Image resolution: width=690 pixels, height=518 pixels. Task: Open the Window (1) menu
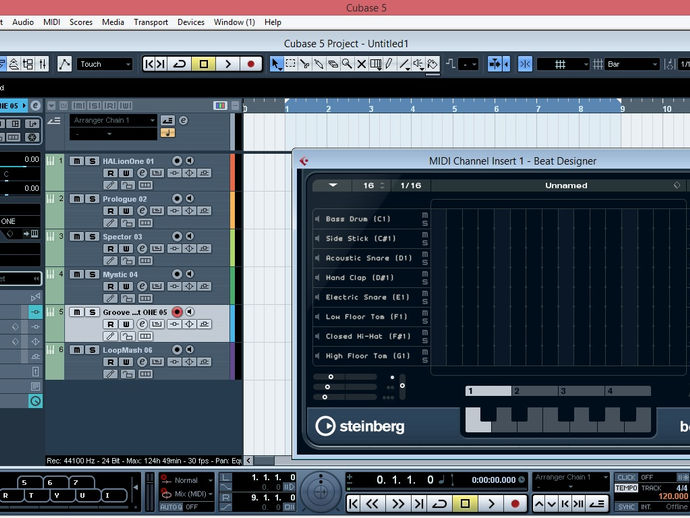coord(234,22)
